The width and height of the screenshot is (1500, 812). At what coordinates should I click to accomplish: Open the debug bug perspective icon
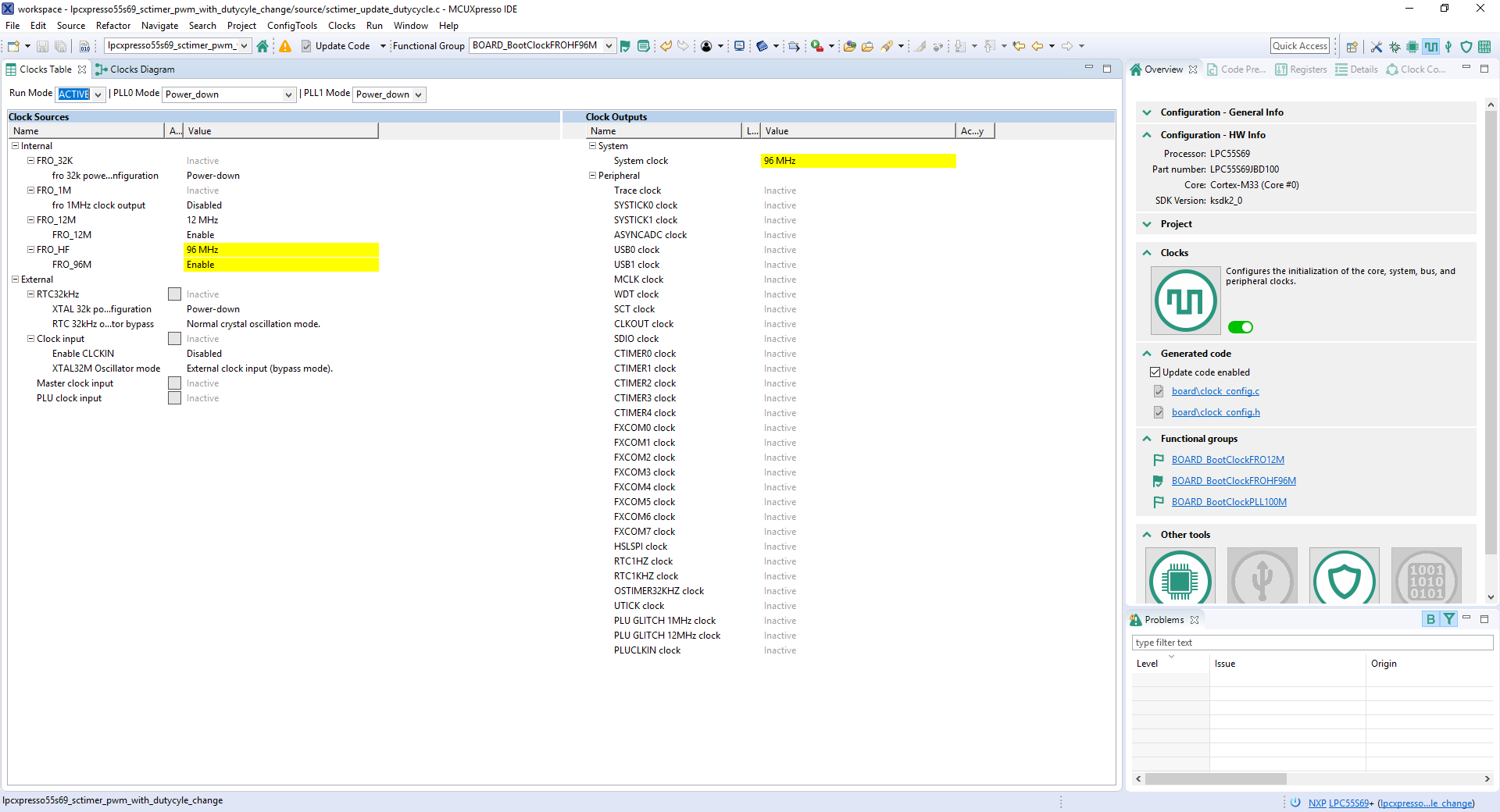tap(1395, 47)
